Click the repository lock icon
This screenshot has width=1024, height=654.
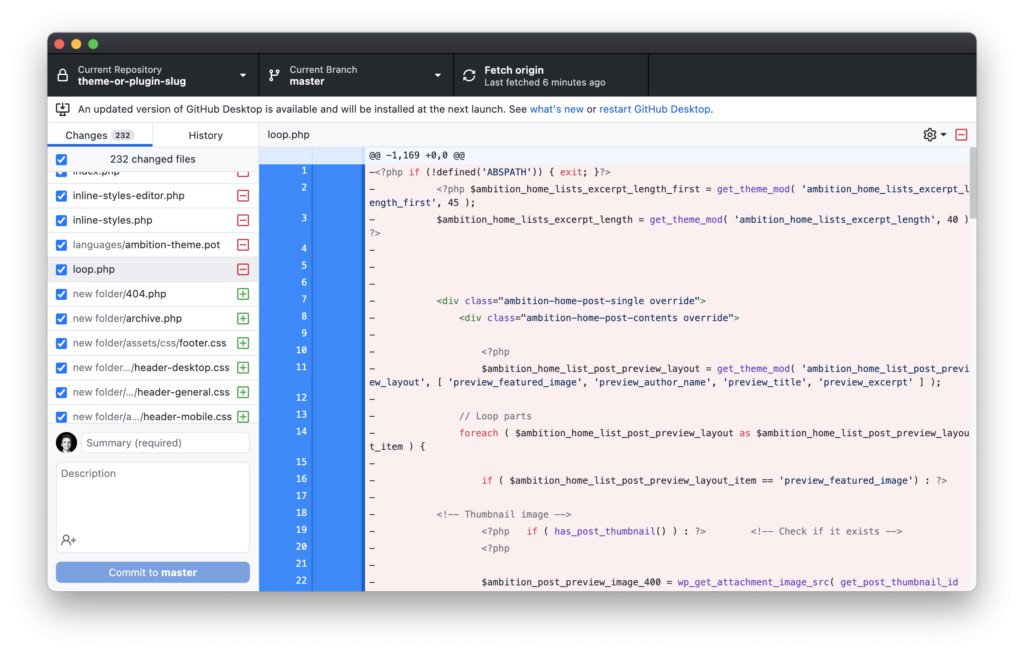coord(62,74)
